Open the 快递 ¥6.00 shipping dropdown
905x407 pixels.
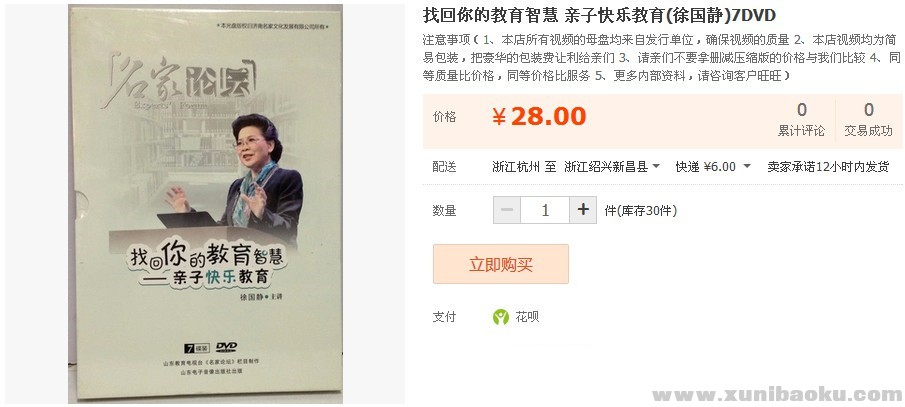pos(713,167)
